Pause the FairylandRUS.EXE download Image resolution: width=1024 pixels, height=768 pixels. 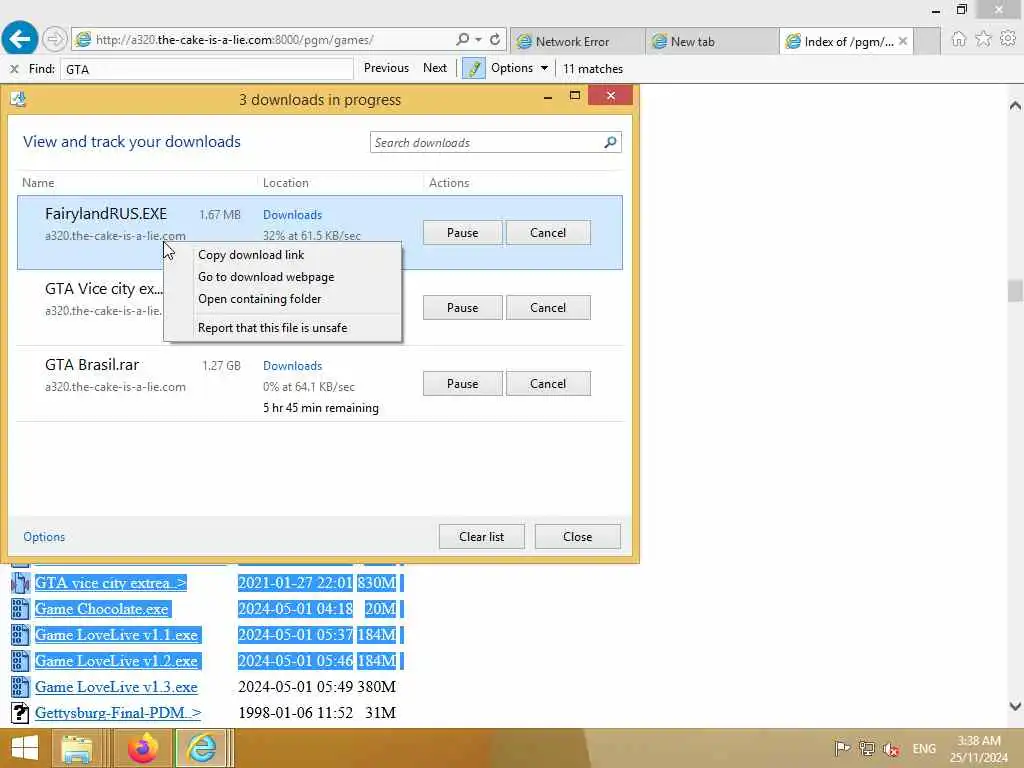pos(462,232)
